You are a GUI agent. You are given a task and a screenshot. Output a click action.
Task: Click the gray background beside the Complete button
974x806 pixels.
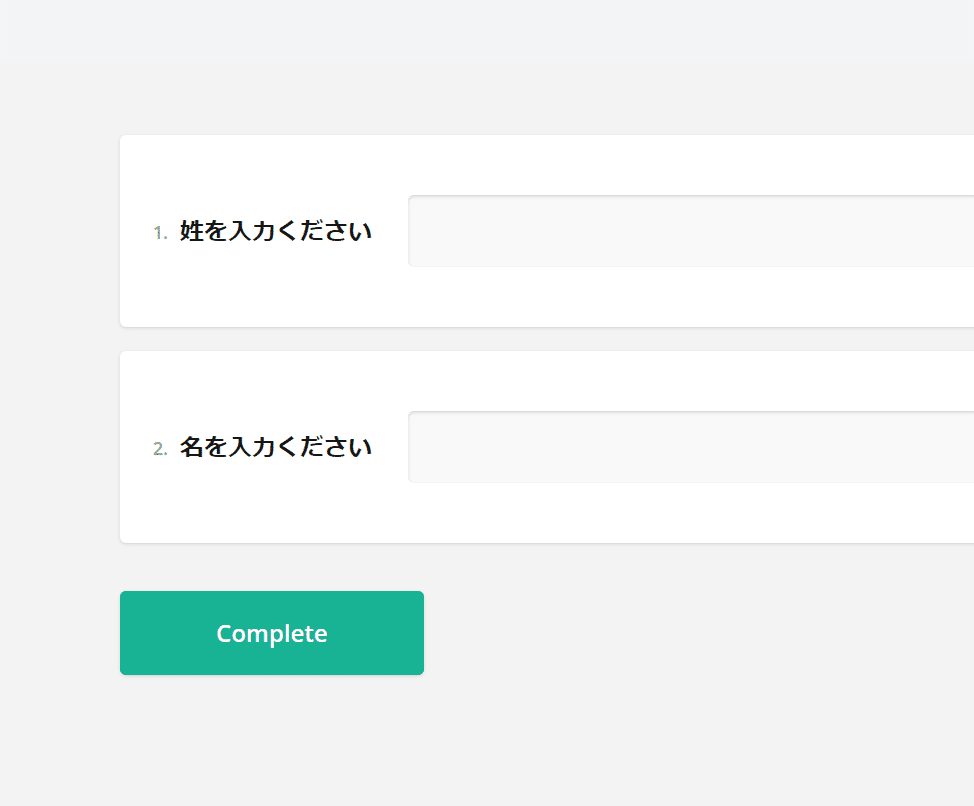coord(683,633)
